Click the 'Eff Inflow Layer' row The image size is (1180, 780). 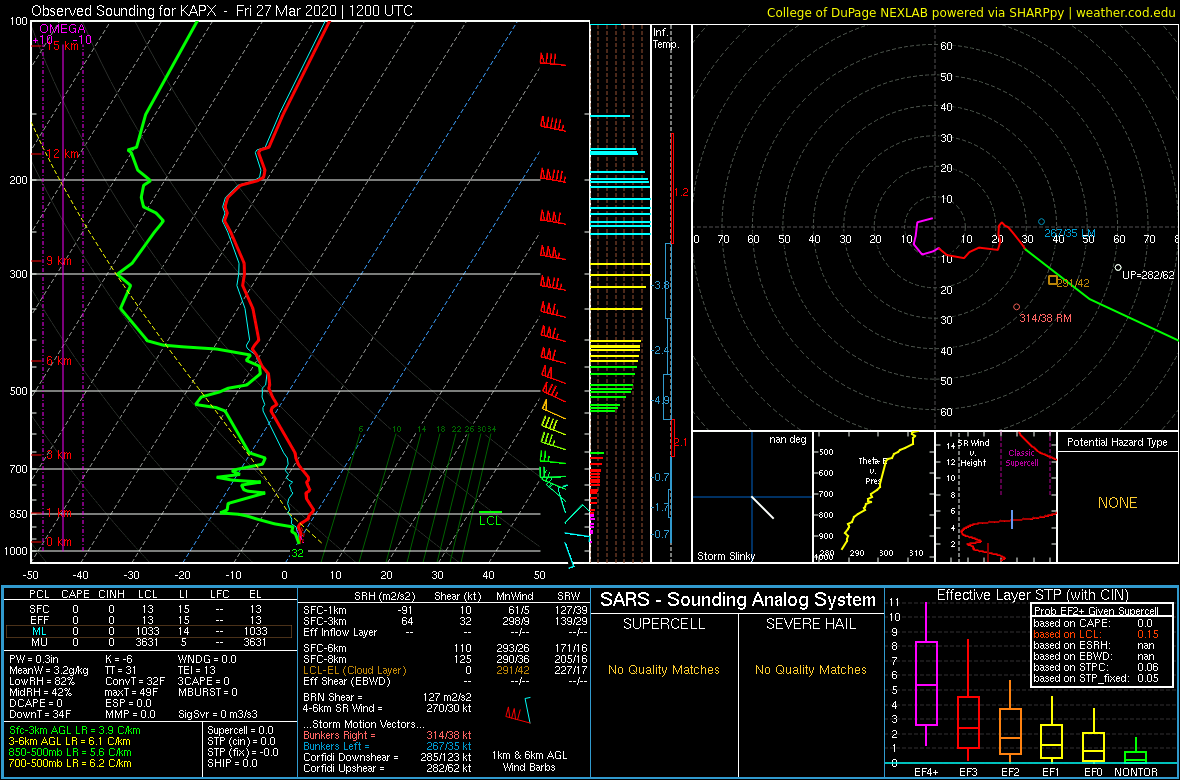tap(445, 632)
